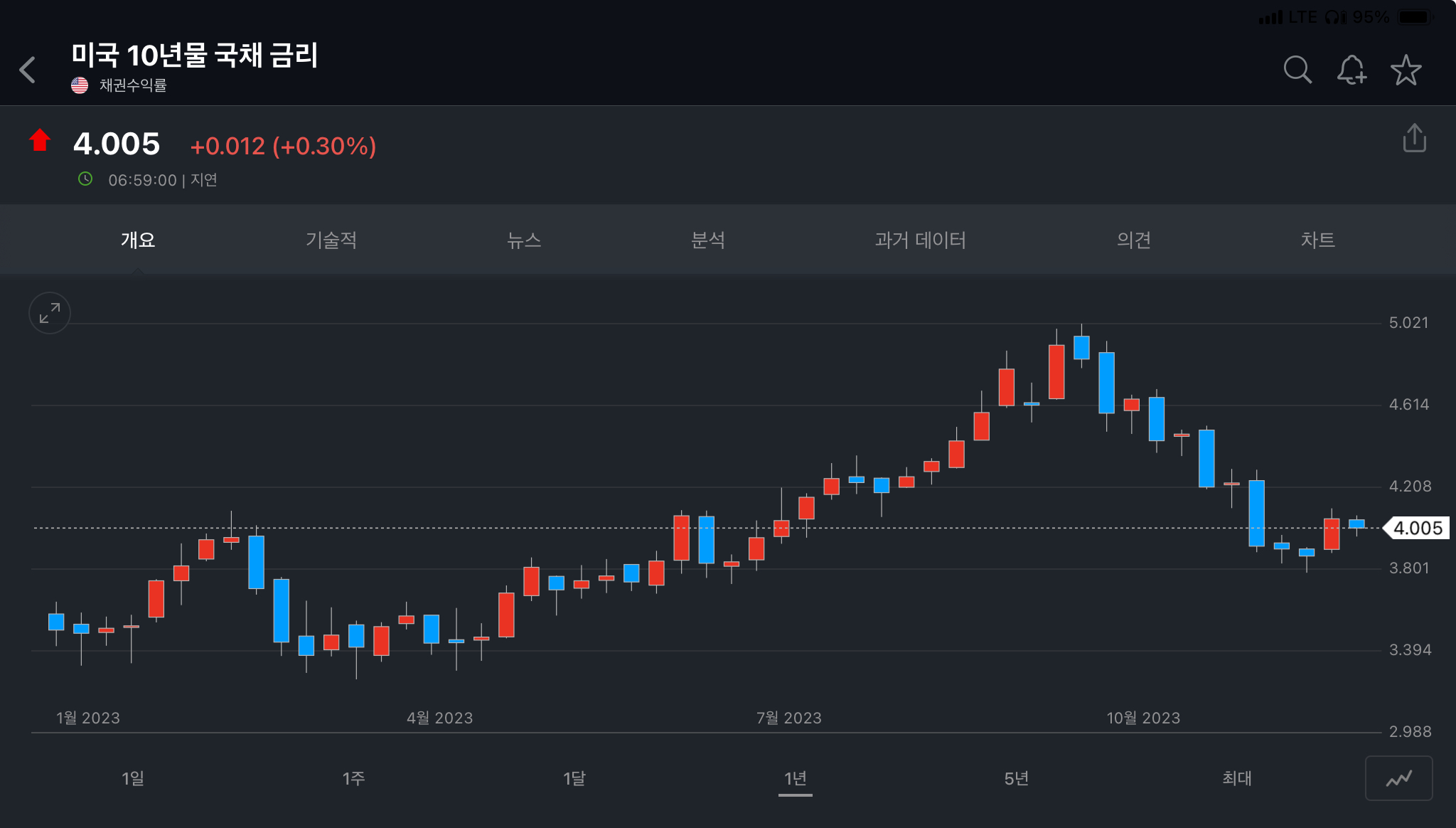Switch chart type with the line-chart icon
This screenshot has width=1456, height=828.
pos(1398,778)
